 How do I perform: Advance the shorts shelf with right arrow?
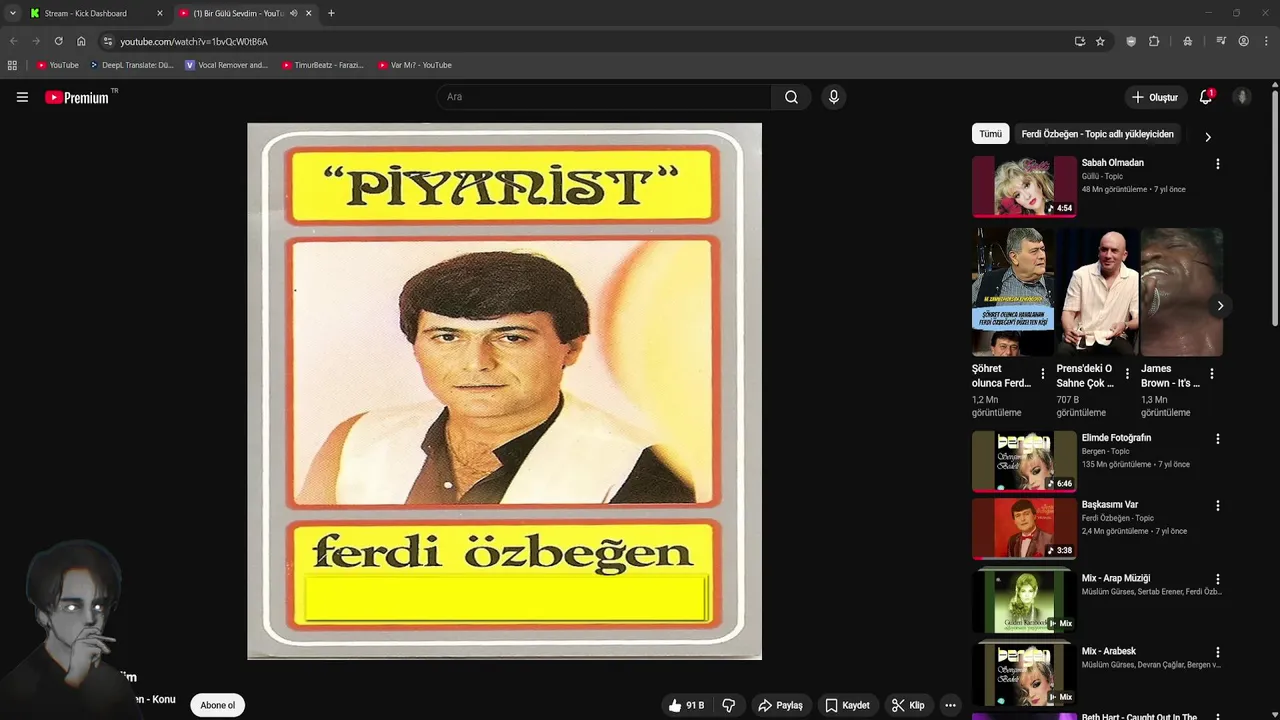[x=1220, y=306]
